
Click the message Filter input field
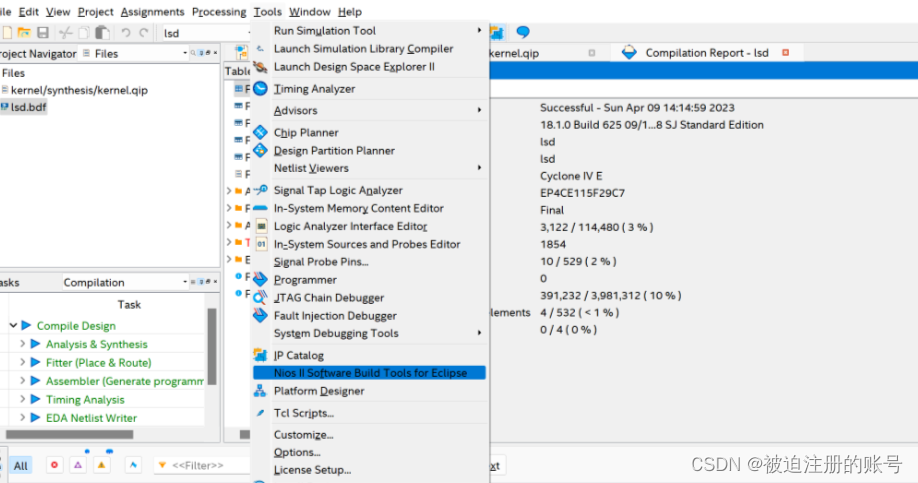point(201,465)
